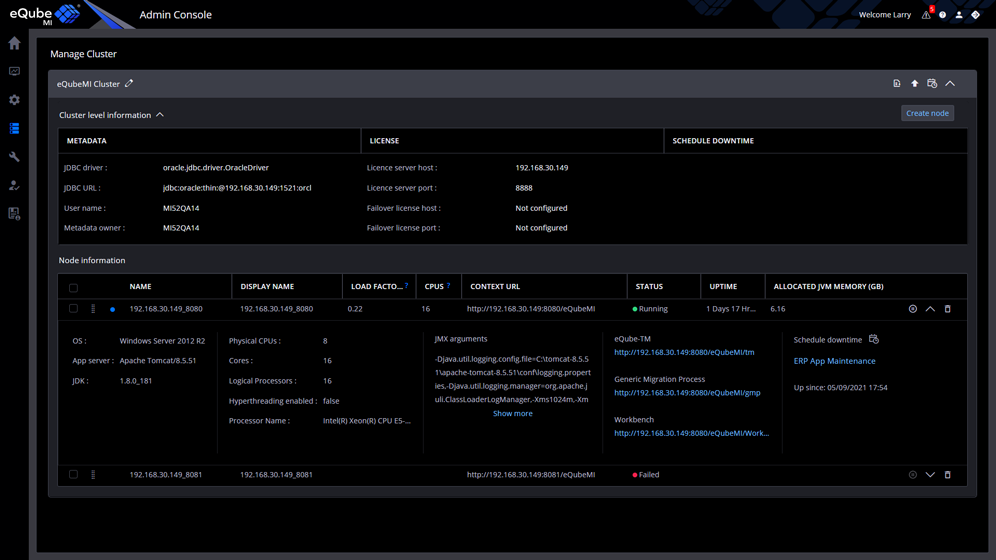The image size is (996, 560).
Task: Click drag handle of 192.168.30.149_8081 row
Action: tap(93, 474)
